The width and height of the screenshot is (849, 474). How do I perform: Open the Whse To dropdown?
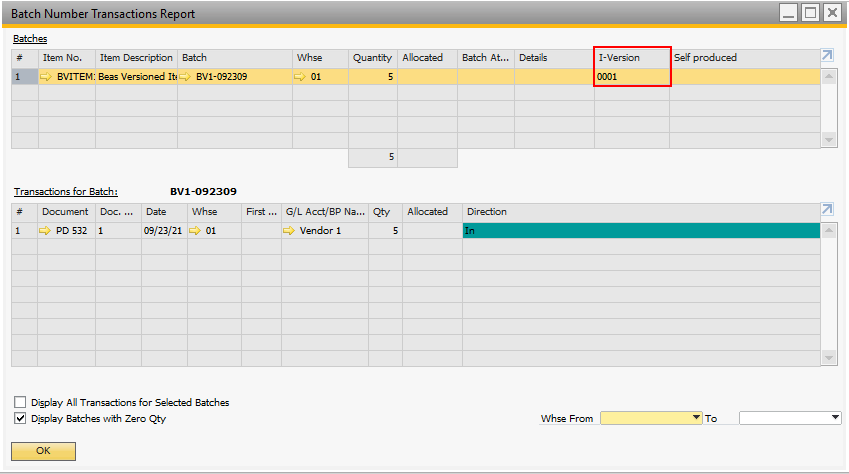tap(835, 418)
